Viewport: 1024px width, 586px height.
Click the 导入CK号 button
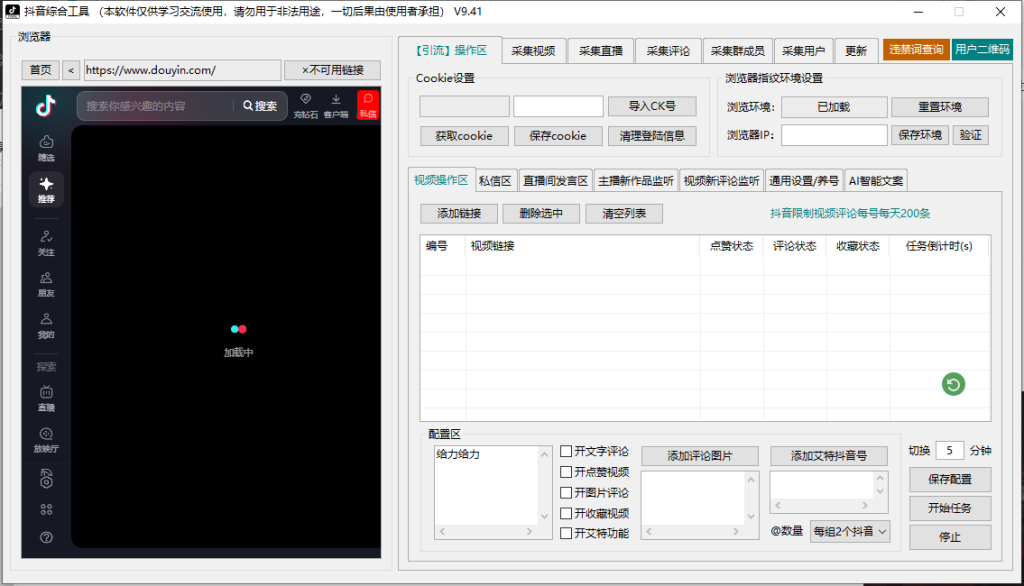point(652,106)
